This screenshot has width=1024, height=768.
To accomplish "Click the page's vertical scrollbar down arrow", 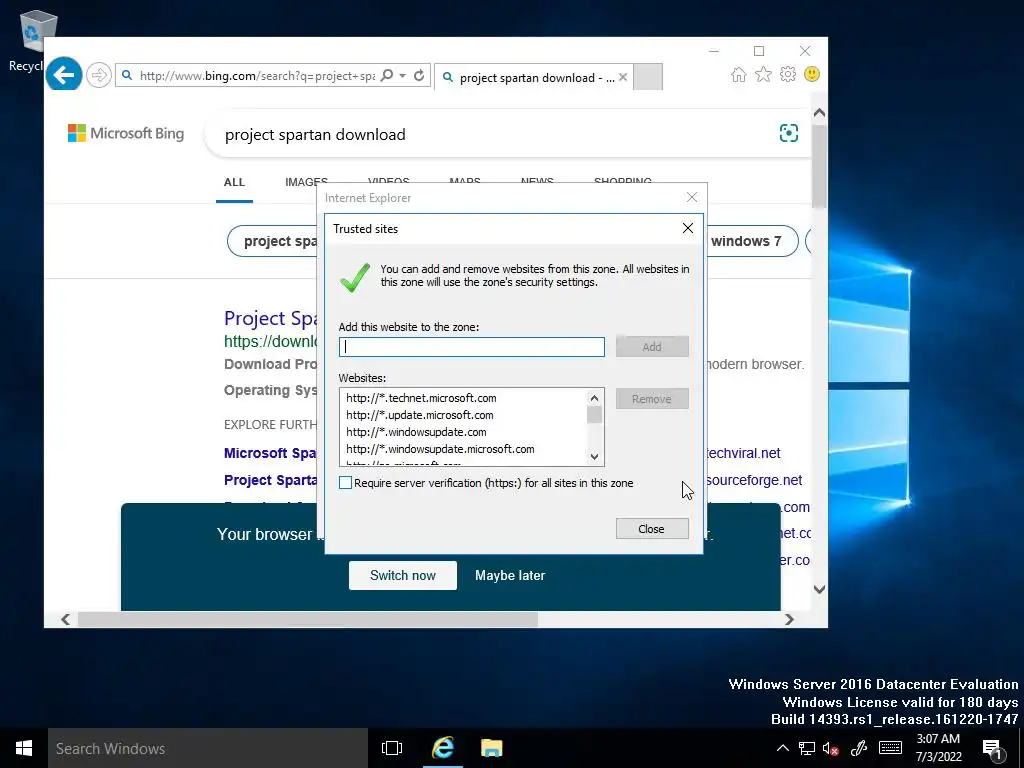I will 820,589.
